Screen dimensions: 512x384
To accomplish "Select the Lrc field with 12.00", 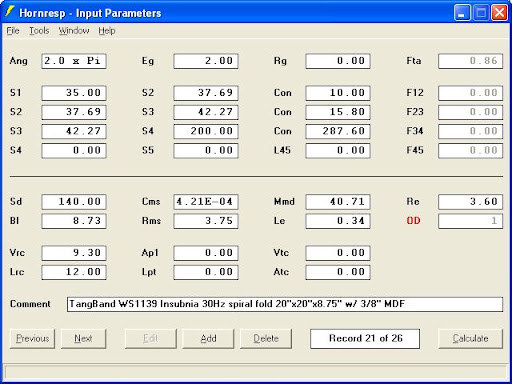I will click(74, 272).
